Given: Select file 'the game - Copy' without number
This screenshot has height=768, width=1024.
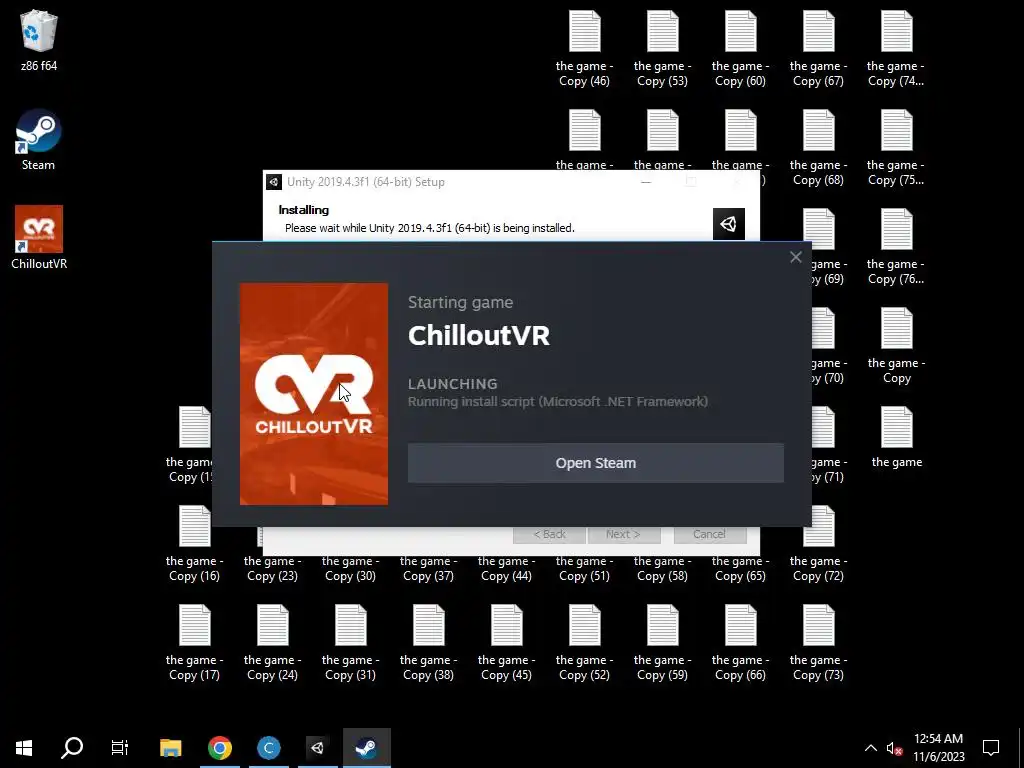Looking at the screenshot, I should [896, 346].
